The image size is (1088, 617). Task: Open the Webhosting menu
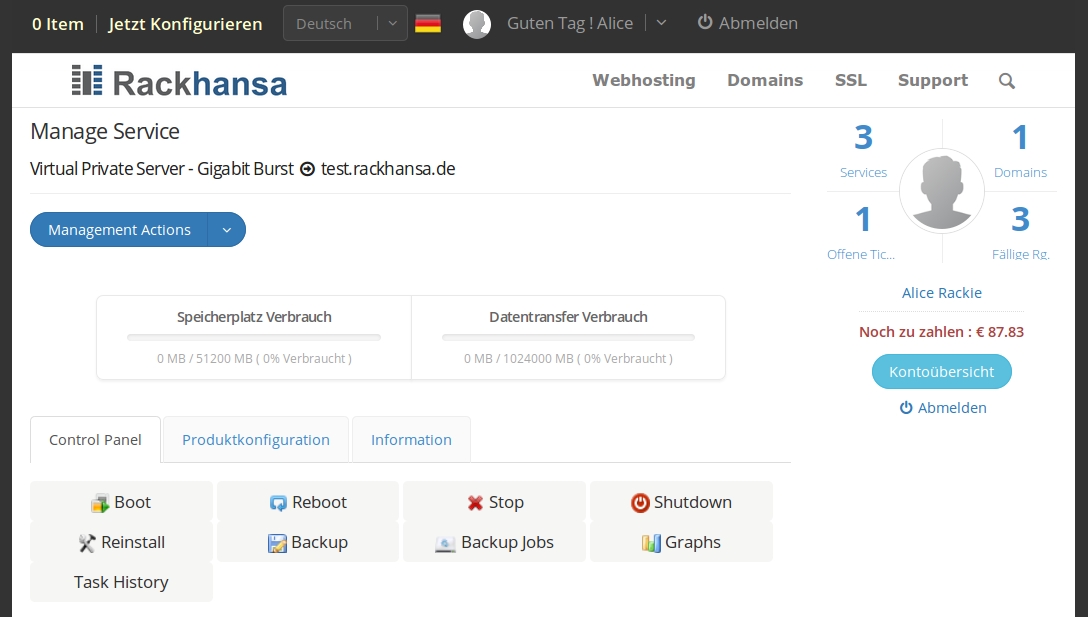644,81
